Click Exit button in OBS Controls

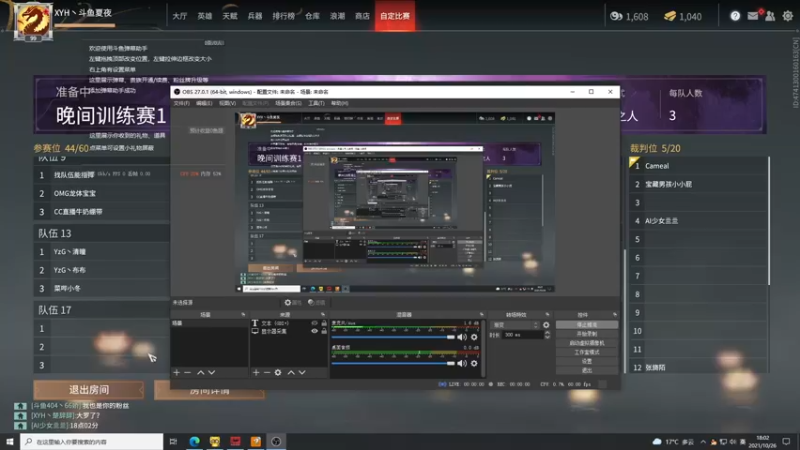click(x=587, y=370)
